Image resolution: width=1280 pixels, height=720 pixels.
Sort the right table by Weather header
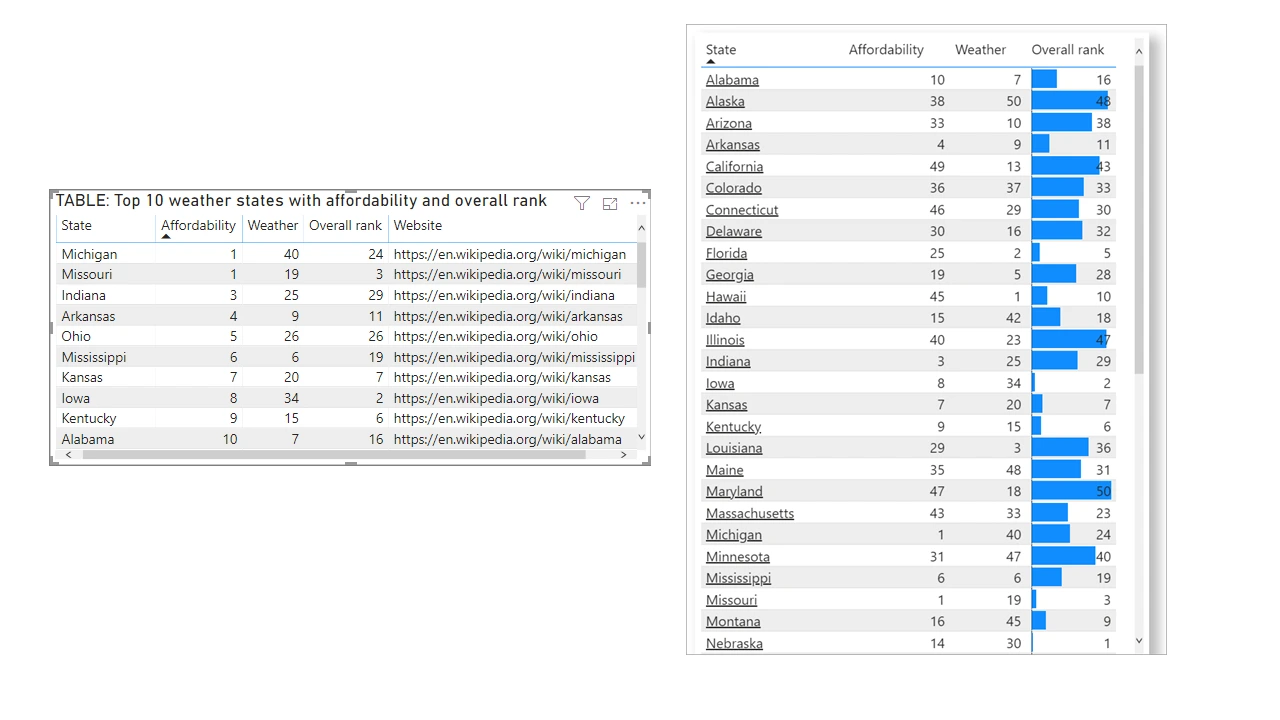pos(980,50)
